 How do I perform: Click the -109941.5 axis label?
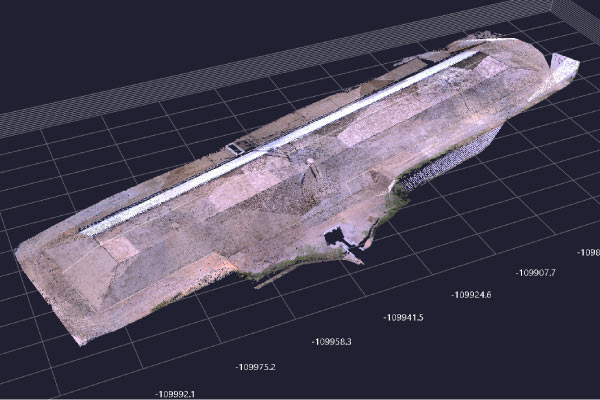[403, 317]
